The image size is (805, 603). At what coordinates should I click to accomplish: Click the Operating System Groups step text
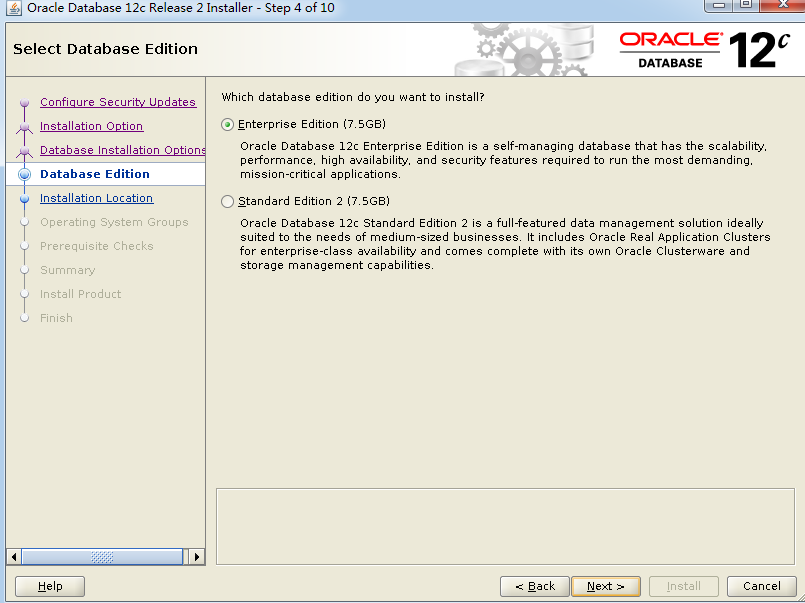coord(114,222)
